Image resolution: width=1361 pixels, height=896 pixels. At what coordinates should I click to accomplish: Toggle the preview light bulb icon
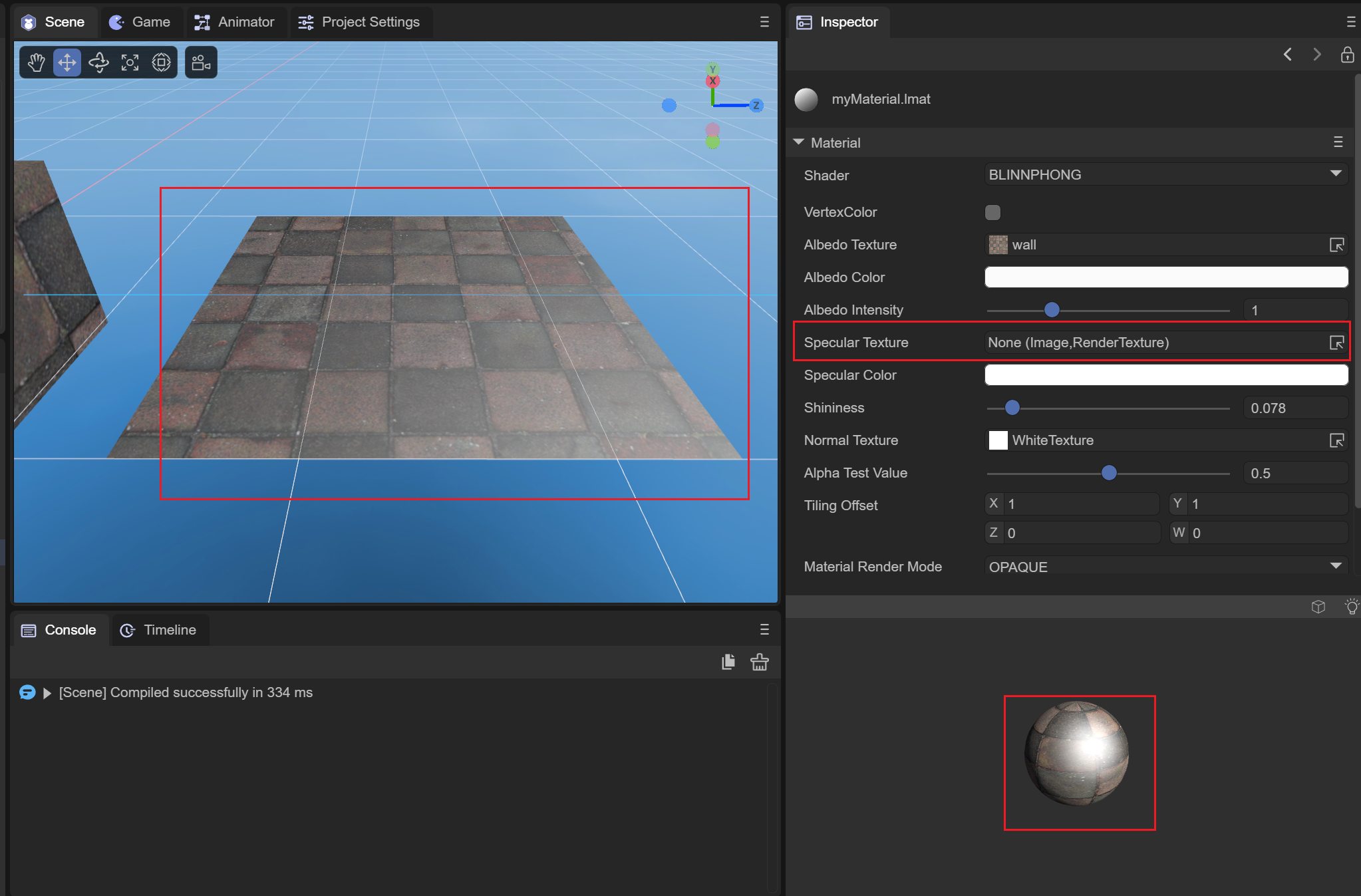coord(1352,607)
